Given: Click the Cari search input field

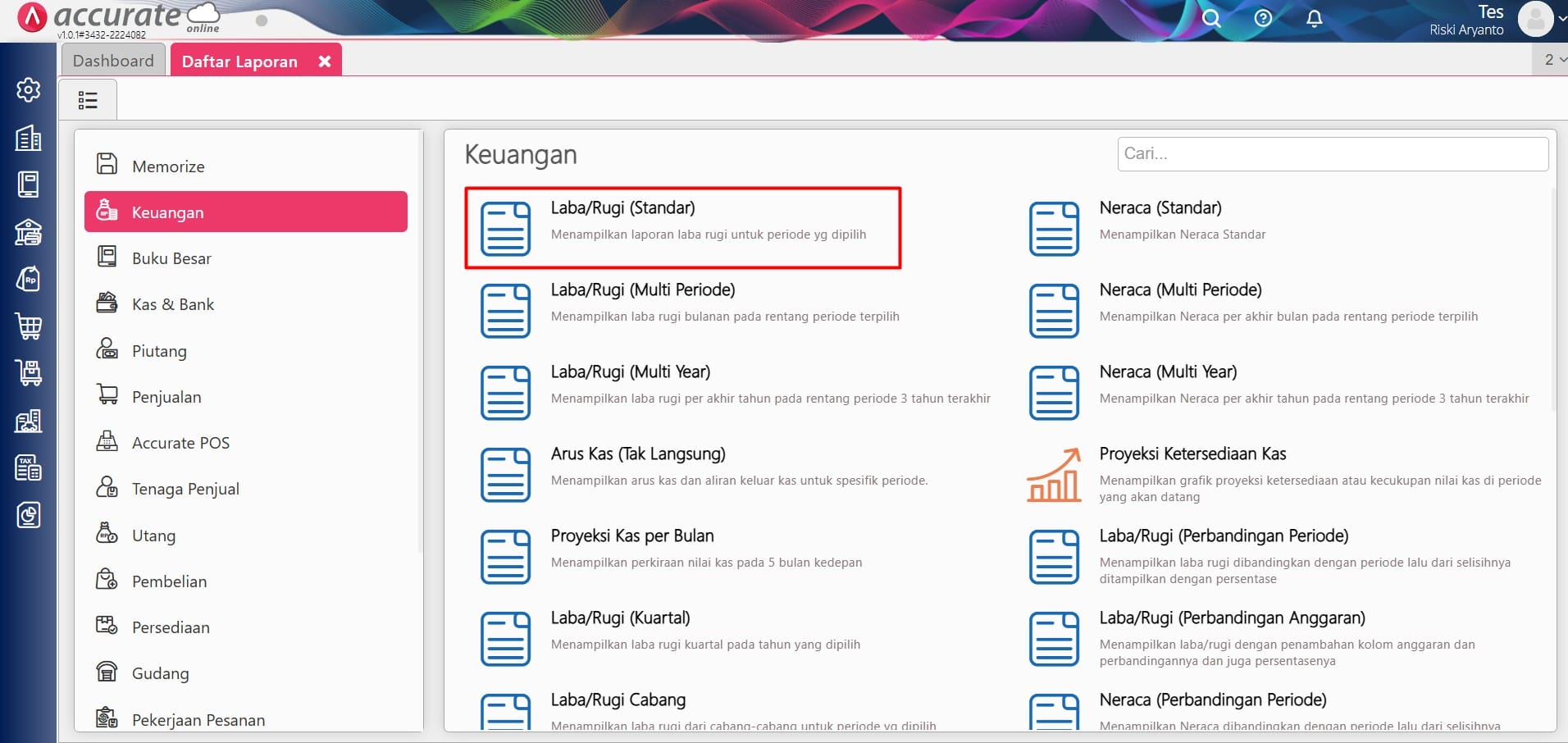Looking at the screenshot, I should 1332,154.
